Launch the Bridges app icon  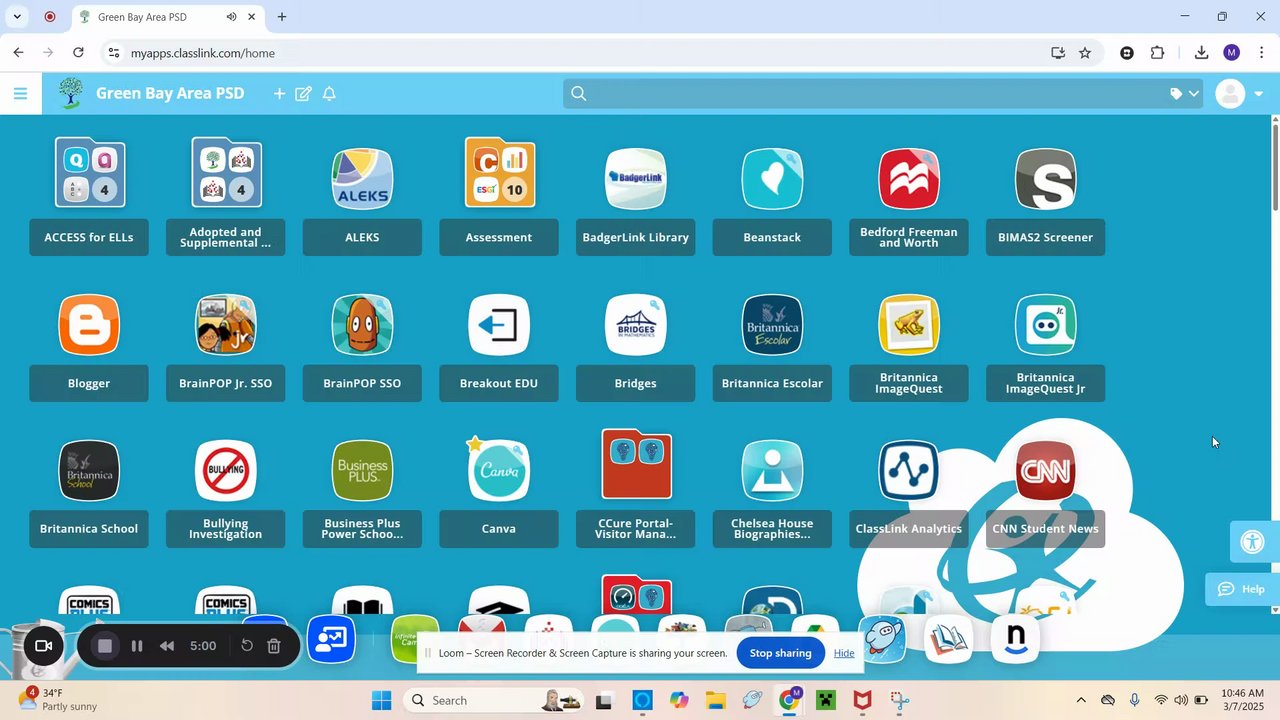pyautogui.click(x=636, y=325)
